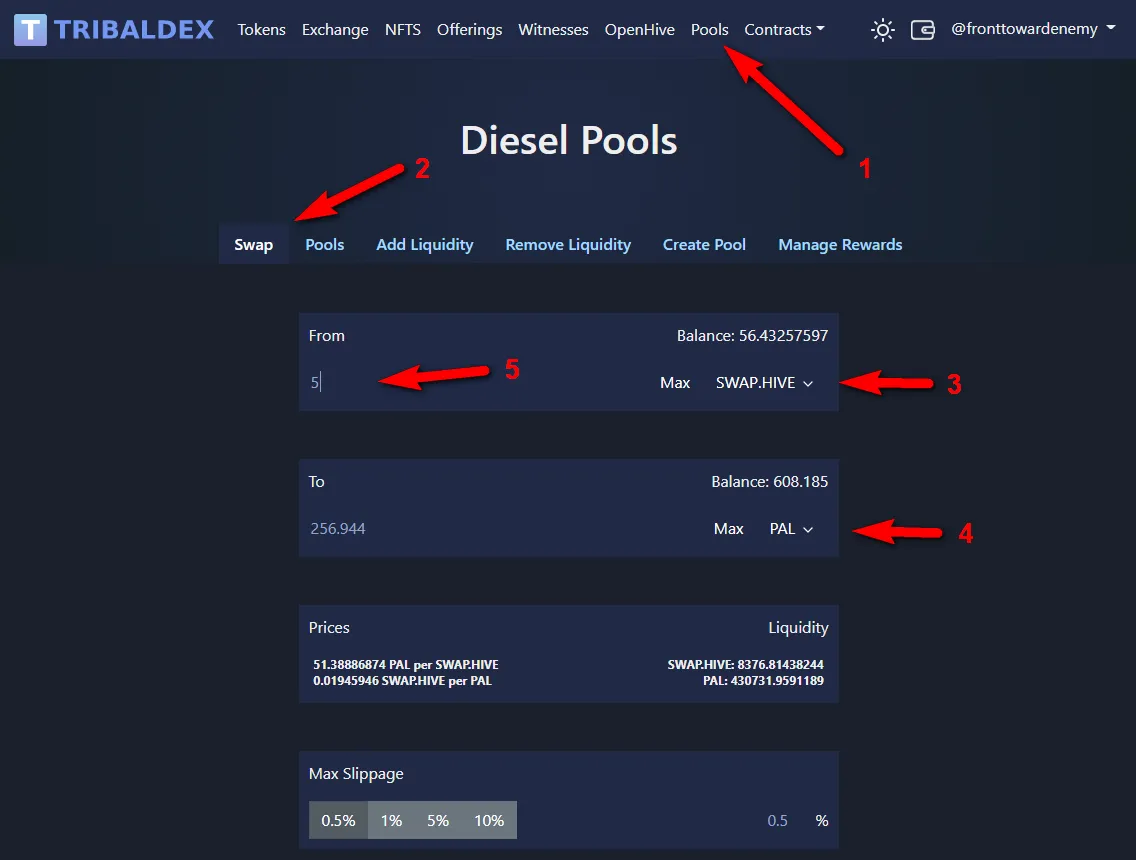The height and width of the screenshot is (860, 1136).
Task: Switch to Manage Rewards tab
Action: [840, 245]
